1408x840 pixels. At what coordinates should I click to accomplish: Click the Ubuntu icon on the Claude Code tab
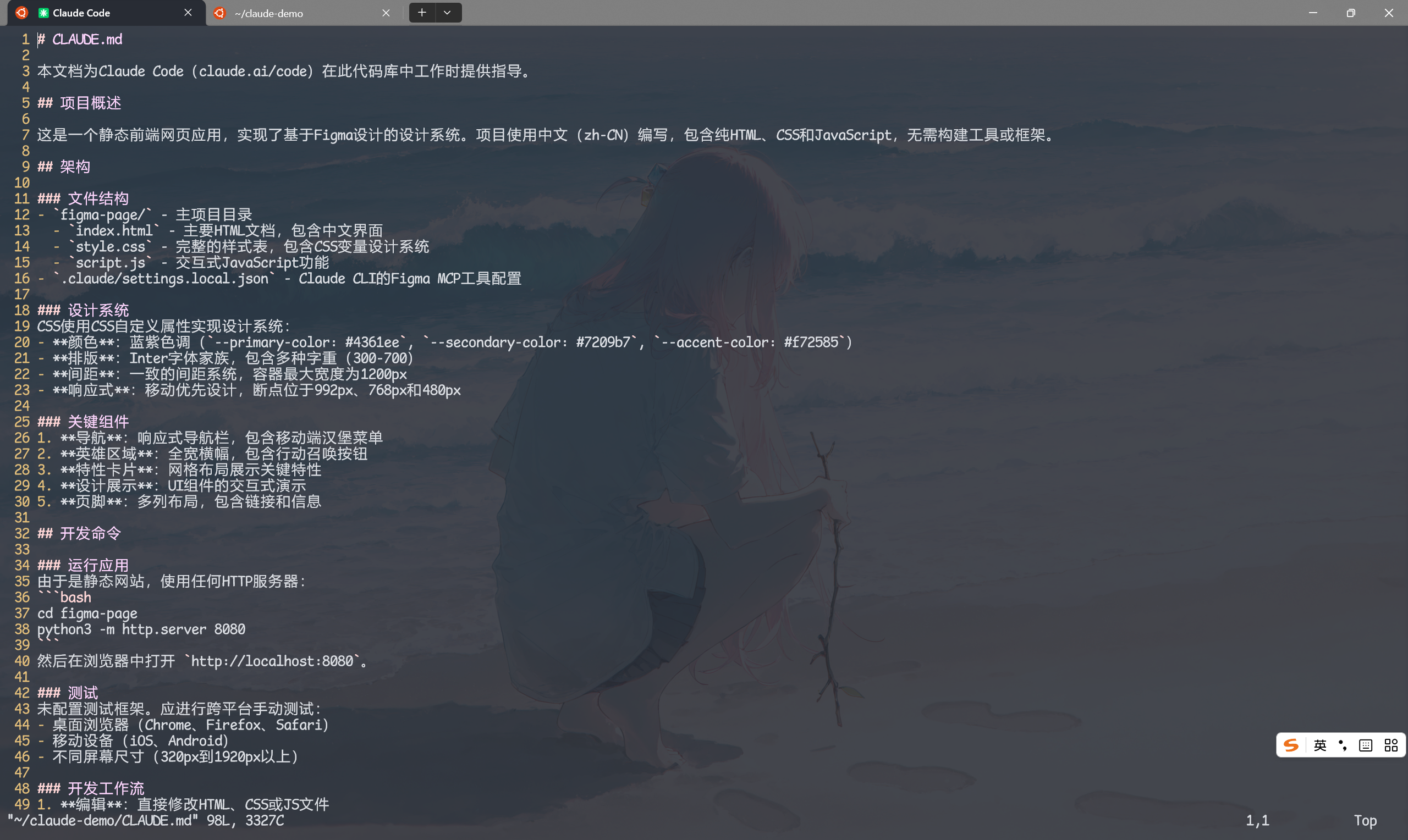coord(21,13)
